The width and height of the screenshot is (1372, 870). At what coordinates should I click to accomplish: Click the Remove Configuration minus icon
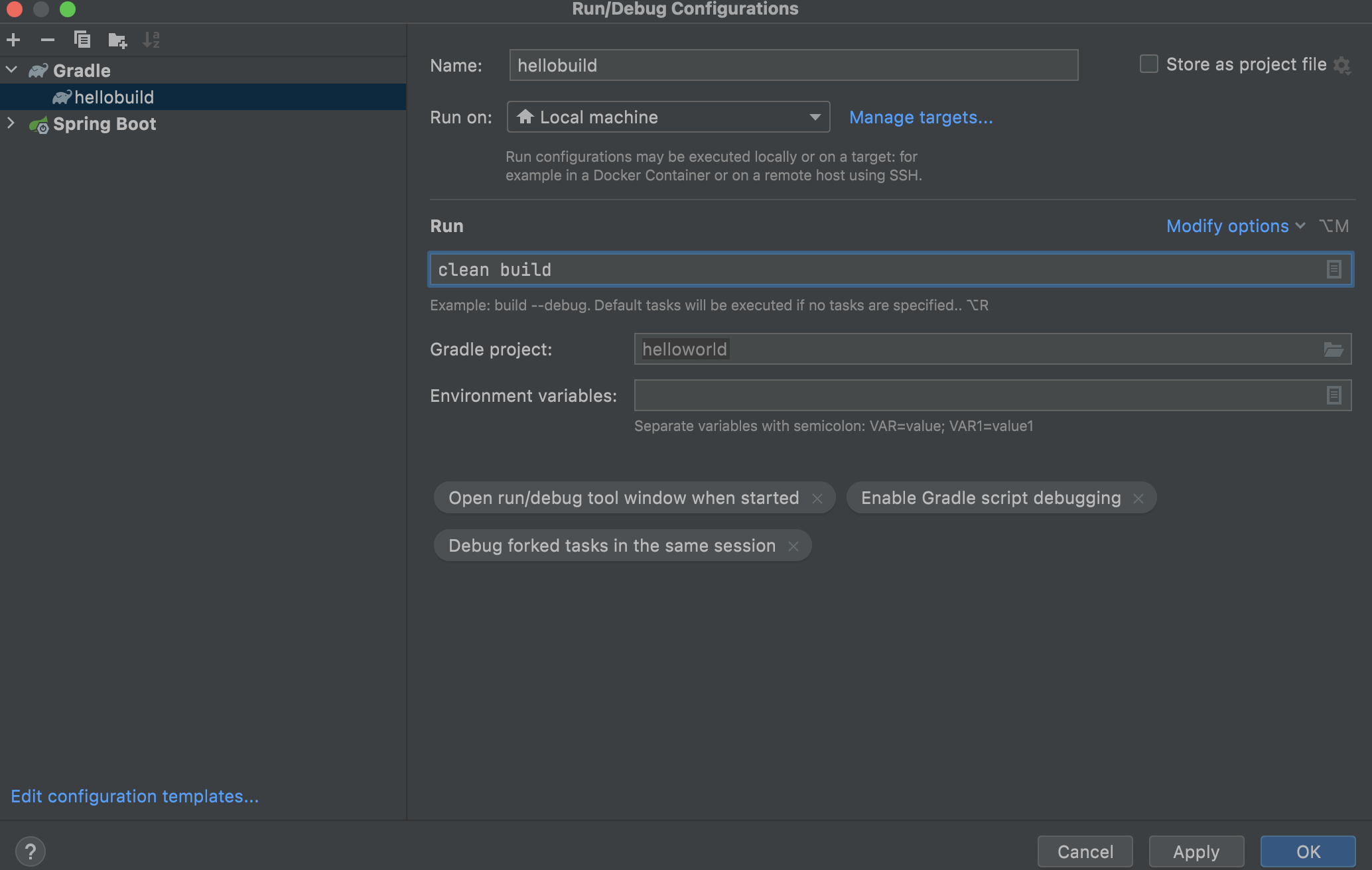[47, 40]
